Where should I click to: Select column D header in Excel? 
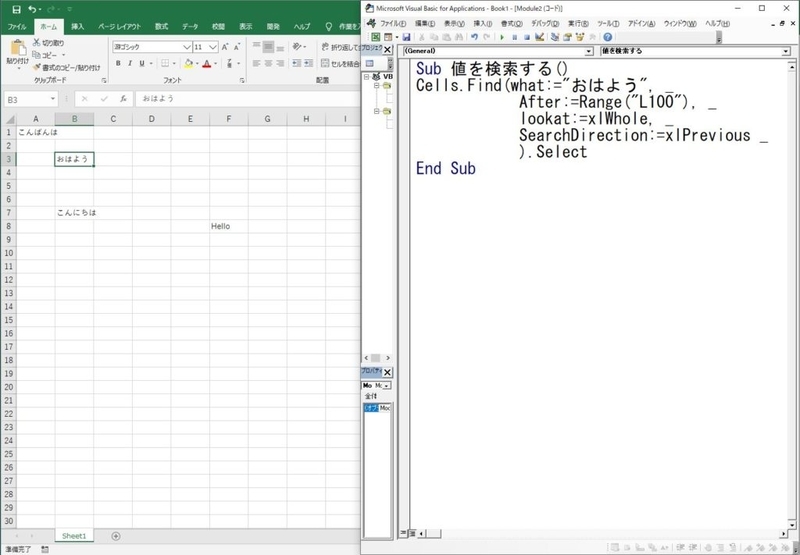(x=152, y=119)
